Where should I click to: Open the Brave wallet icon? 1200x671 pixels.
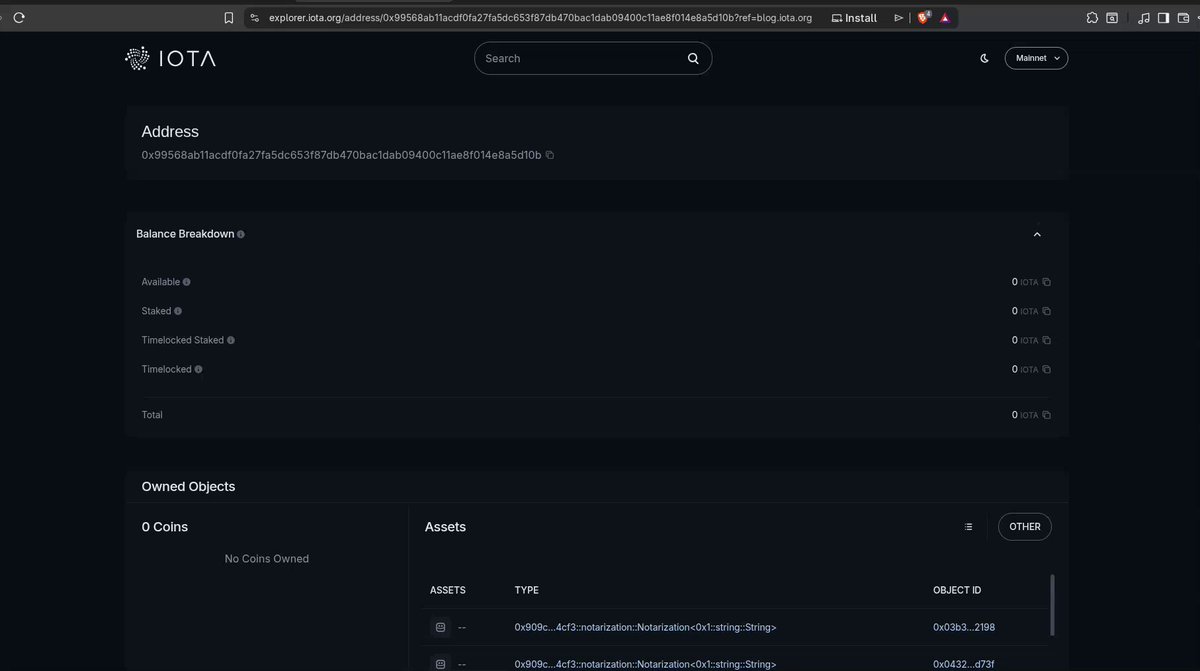(1184, 18)
